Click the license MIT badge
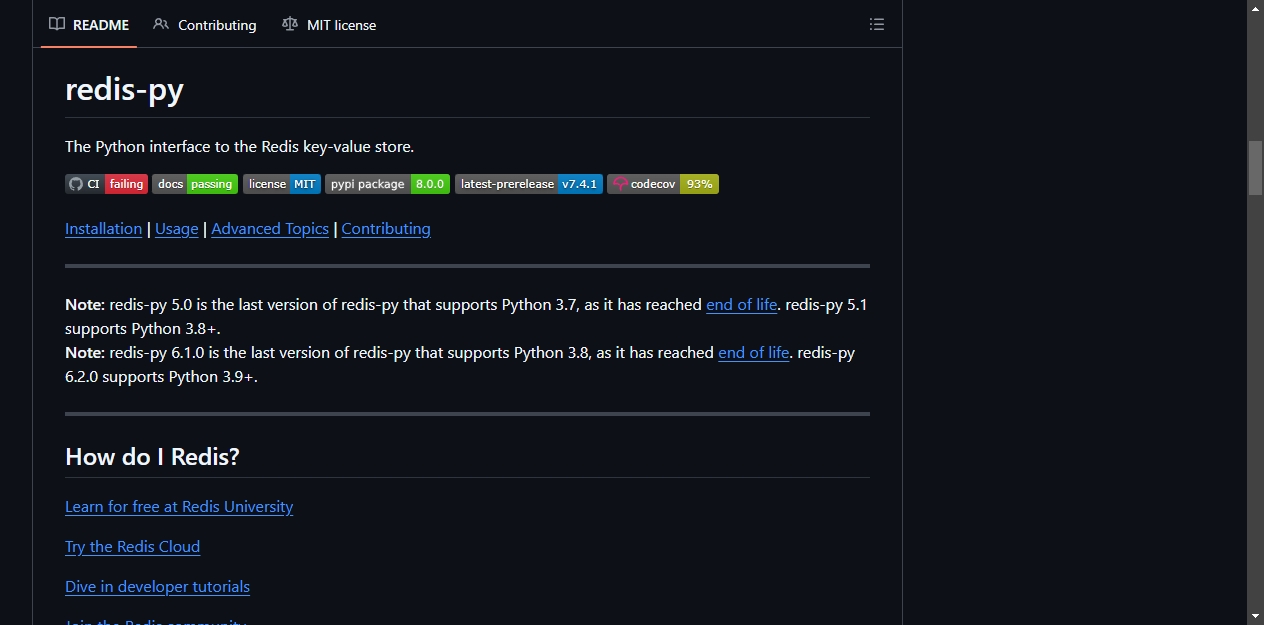 (x=282, y=184)
